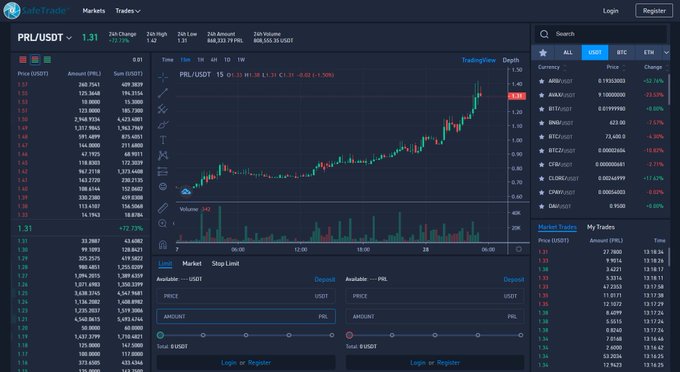680x372 pixels.
Task: Favorite the AVAX/USDT pair star
Action: (541, 95)
